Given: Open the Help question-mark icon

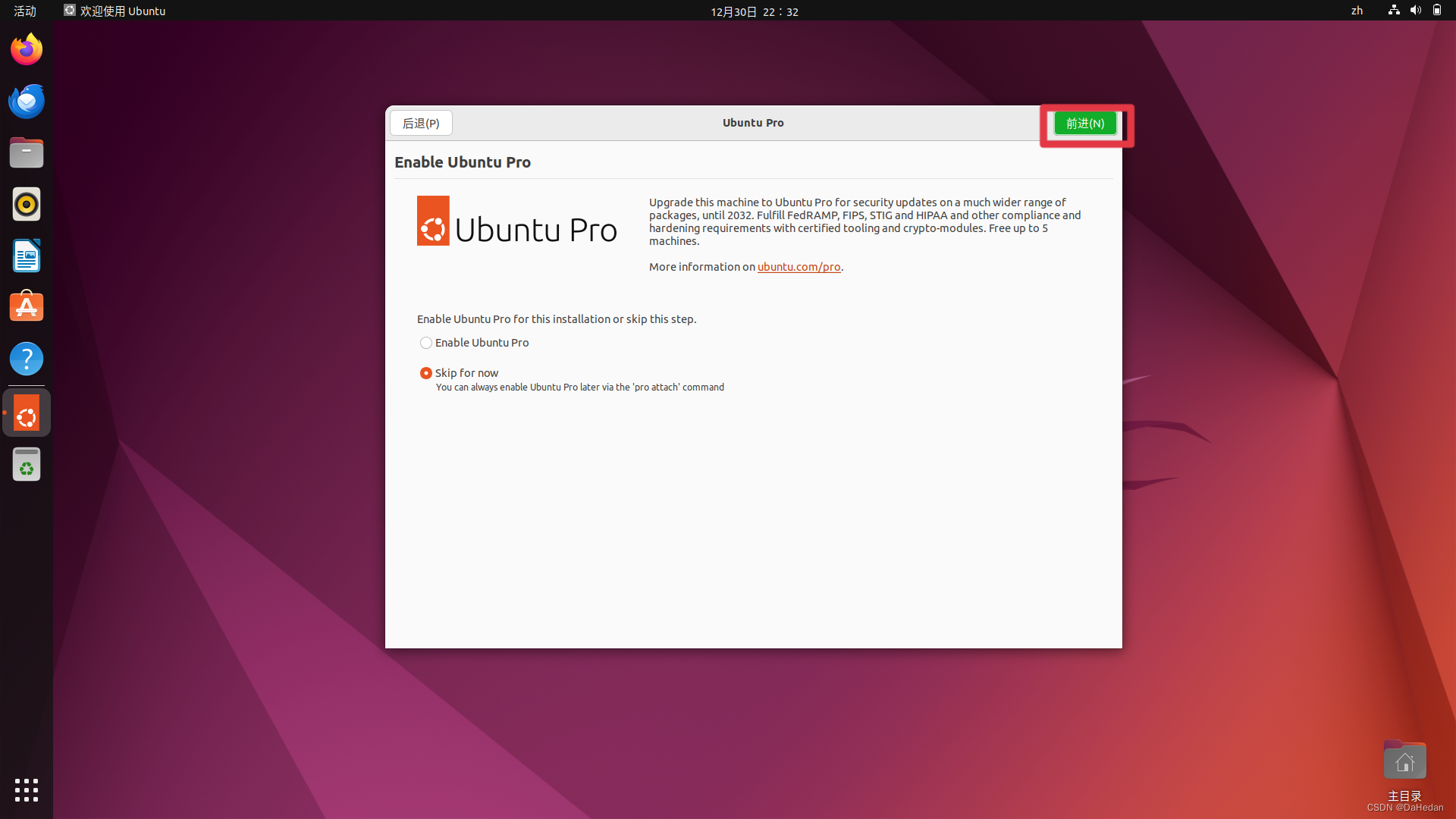Looking at the screenshot, I should coord(27,359).
